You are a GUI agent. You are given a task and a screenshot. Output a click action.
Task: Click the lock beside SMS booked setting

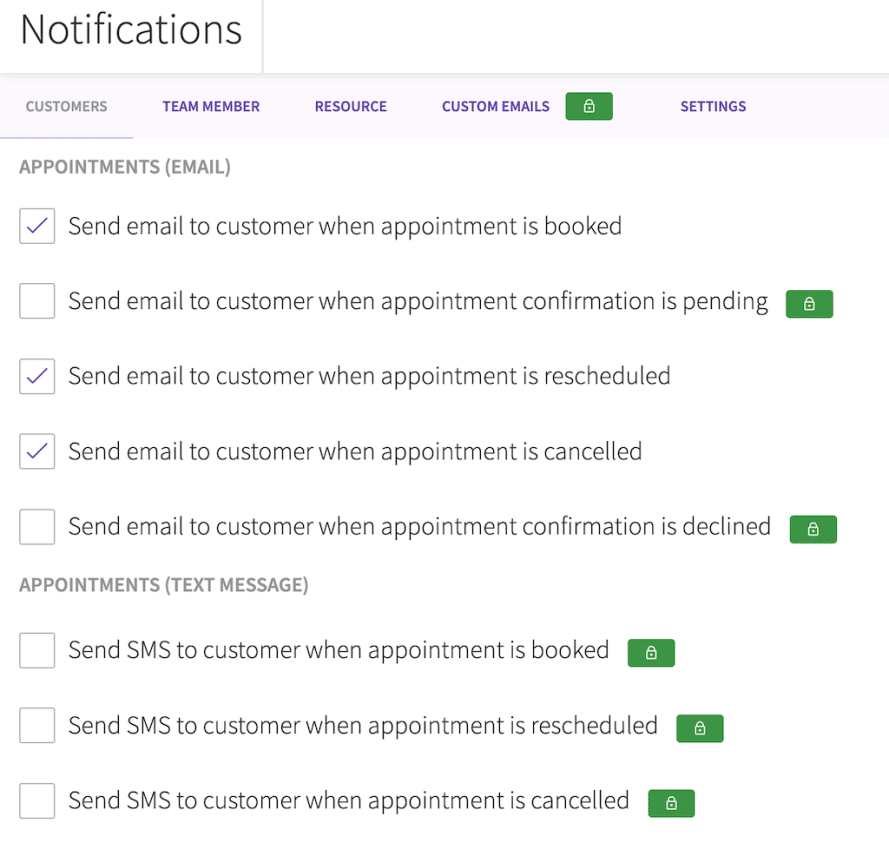(651, 653)
